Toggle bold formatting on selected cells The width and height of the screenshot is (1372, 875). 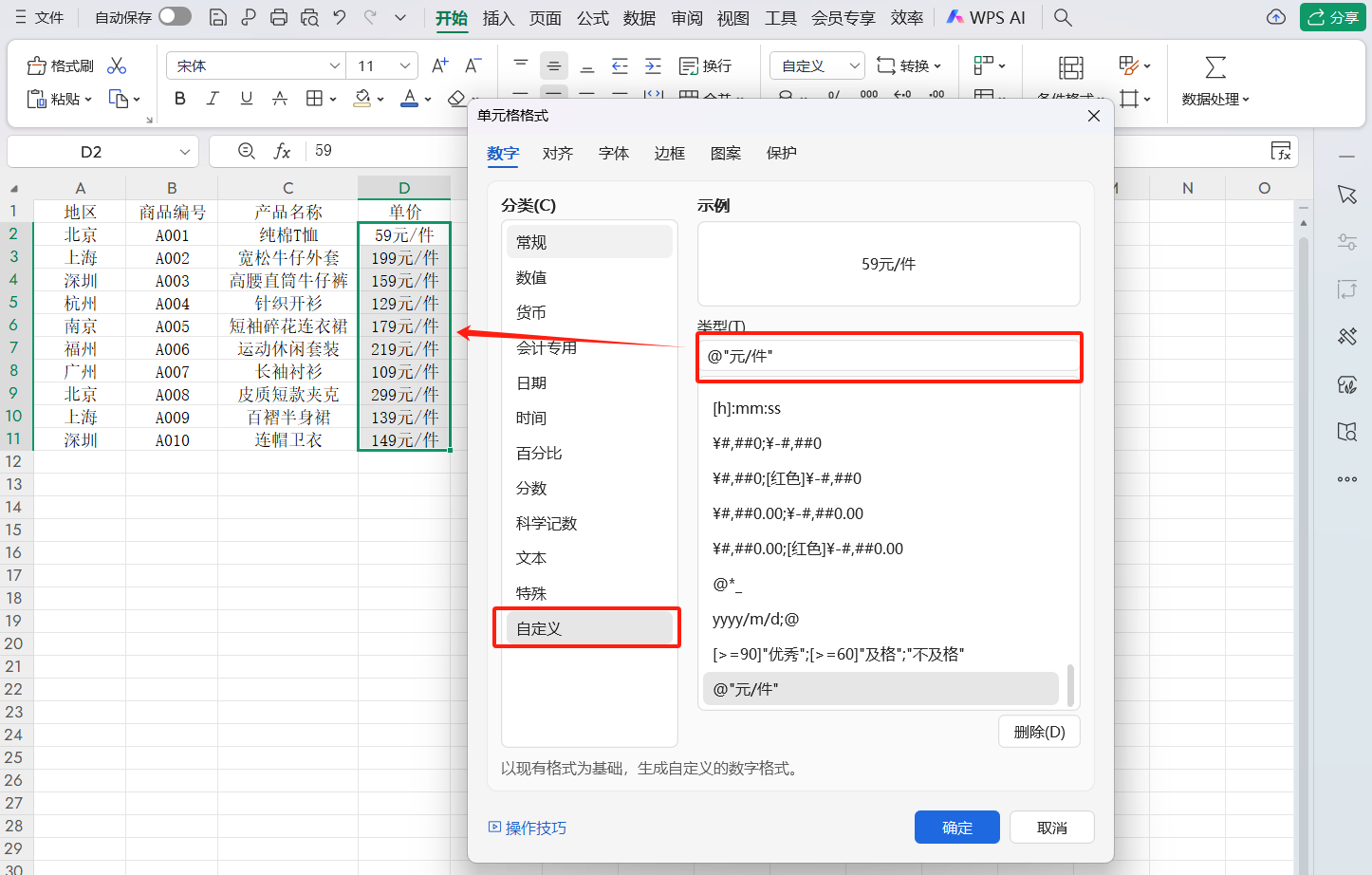pyautogui.click(x=179, y=98)
